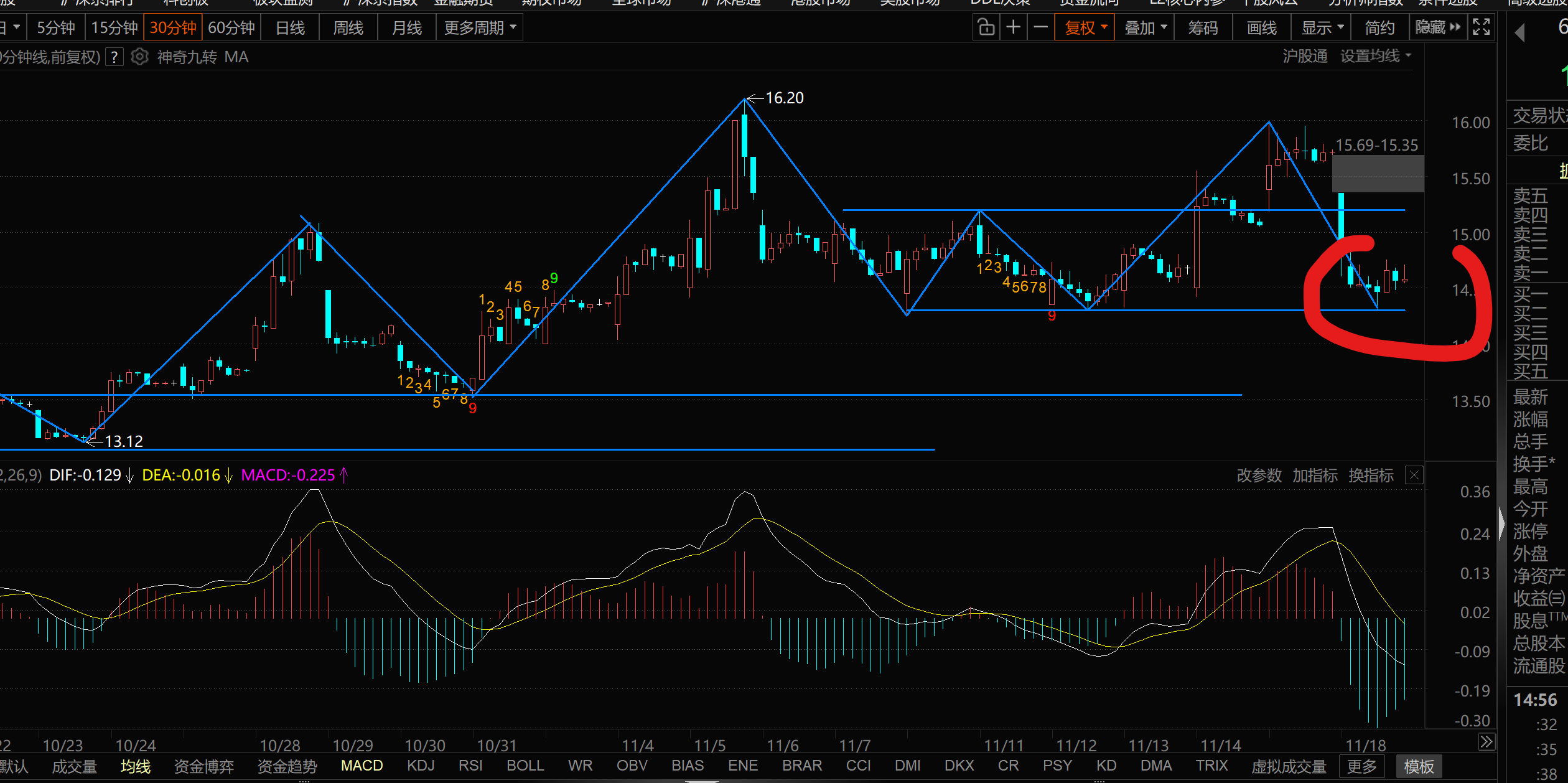The image size is (1568, 783).
Task: Click 改参数 to change parameters
Action: tap(1259, 476)
